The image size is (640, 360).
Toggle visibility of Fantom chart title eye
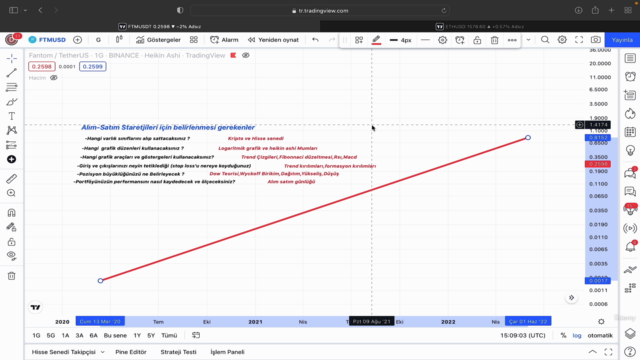pyautogui.click(x=246, y=56)
